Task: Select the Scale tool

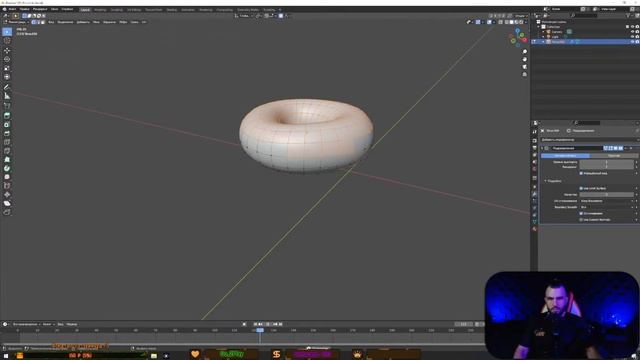Action: (7, 68)
